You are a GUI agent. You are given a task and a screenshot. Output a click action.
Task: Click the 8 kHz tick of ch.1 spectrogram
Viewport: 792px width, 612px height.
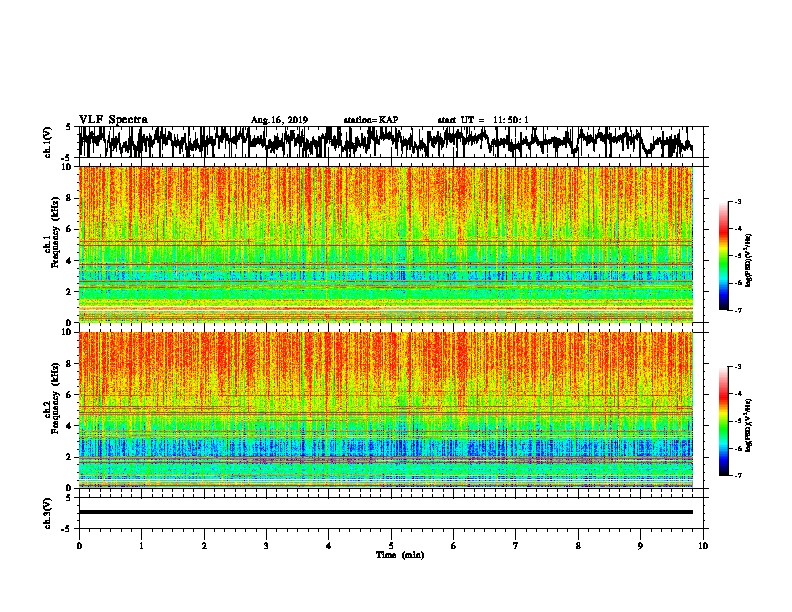(69, 198)
